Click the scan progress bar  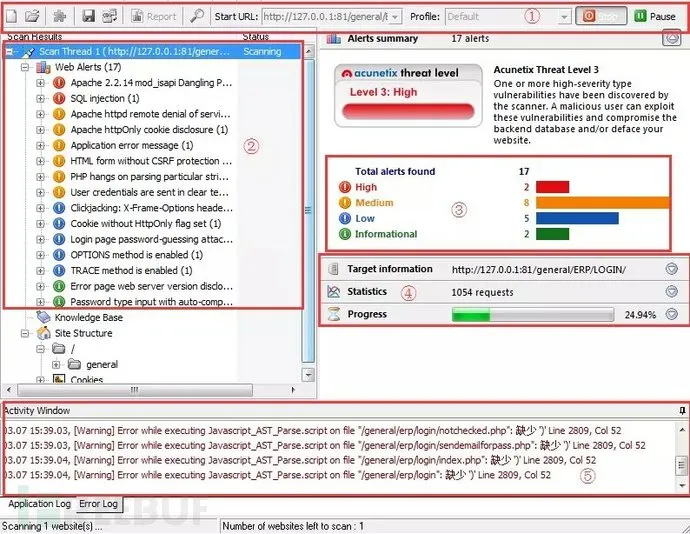coord(533,315)
